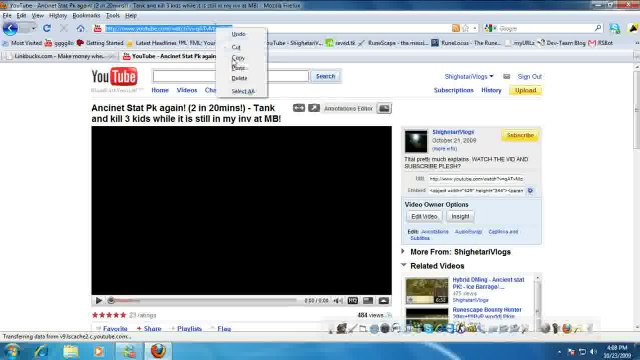The width and height of the screenshot is (640, 360).
Task: Open the Subscriptions link
Action: tap(453, 90)
